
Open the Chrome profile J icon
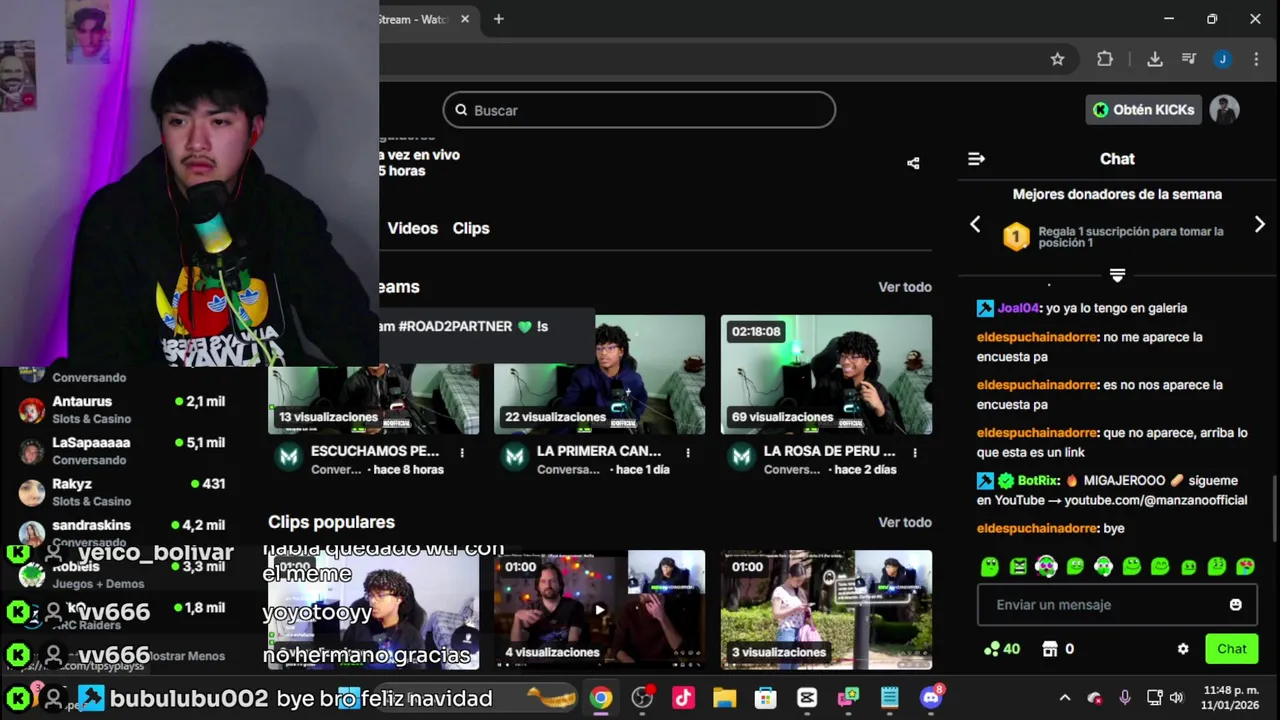1222,59
